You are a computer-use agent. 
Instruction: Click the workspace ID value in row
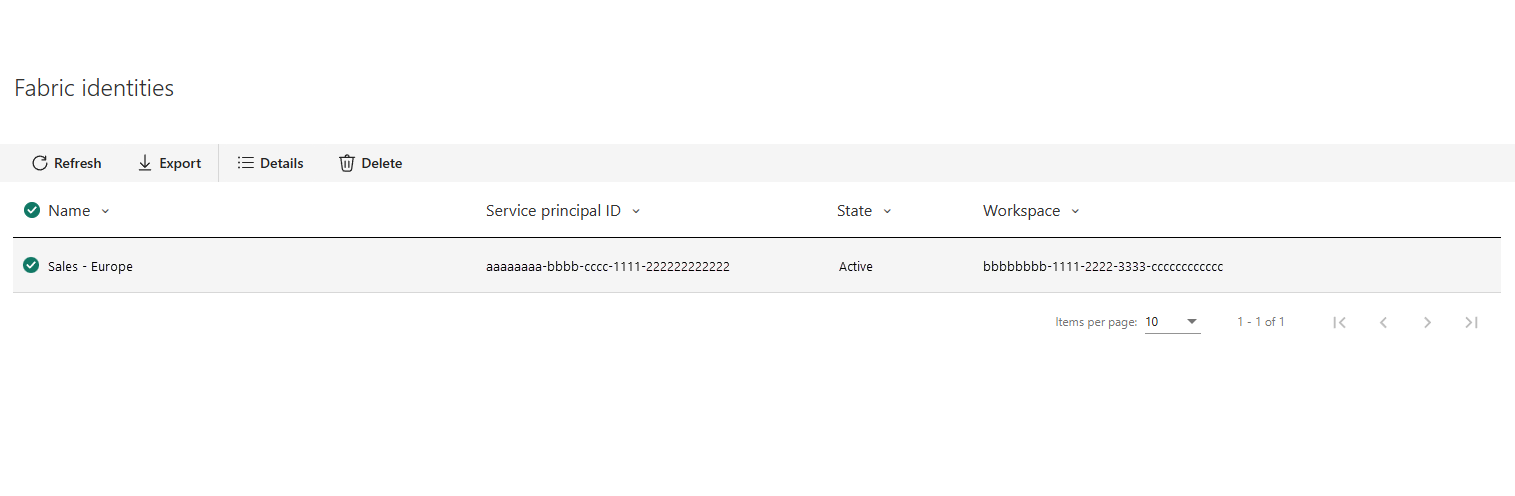[x=1103, y=267]
